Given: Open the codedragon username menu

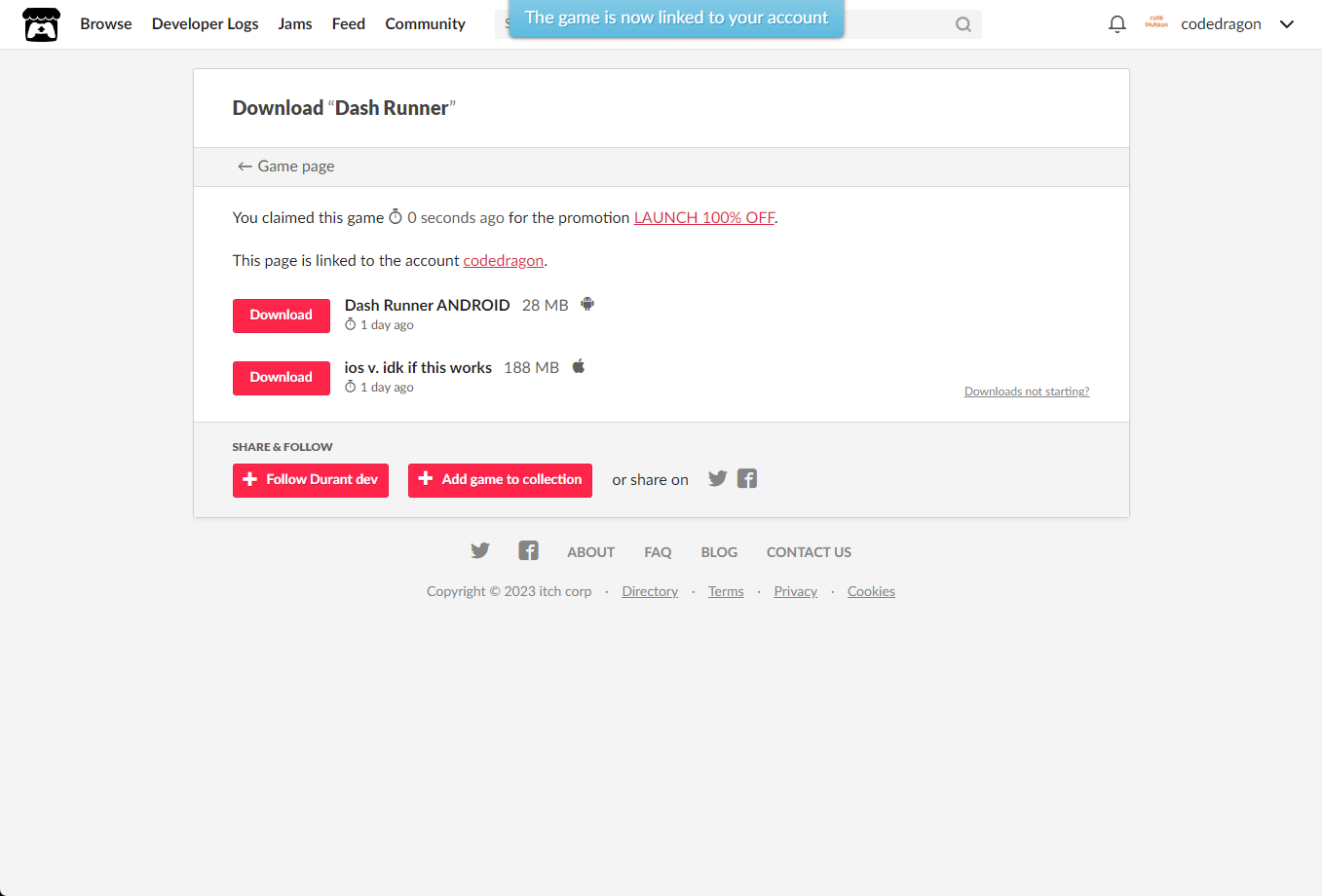Looking at the screenshot, I should click(x=1221, y=24).
